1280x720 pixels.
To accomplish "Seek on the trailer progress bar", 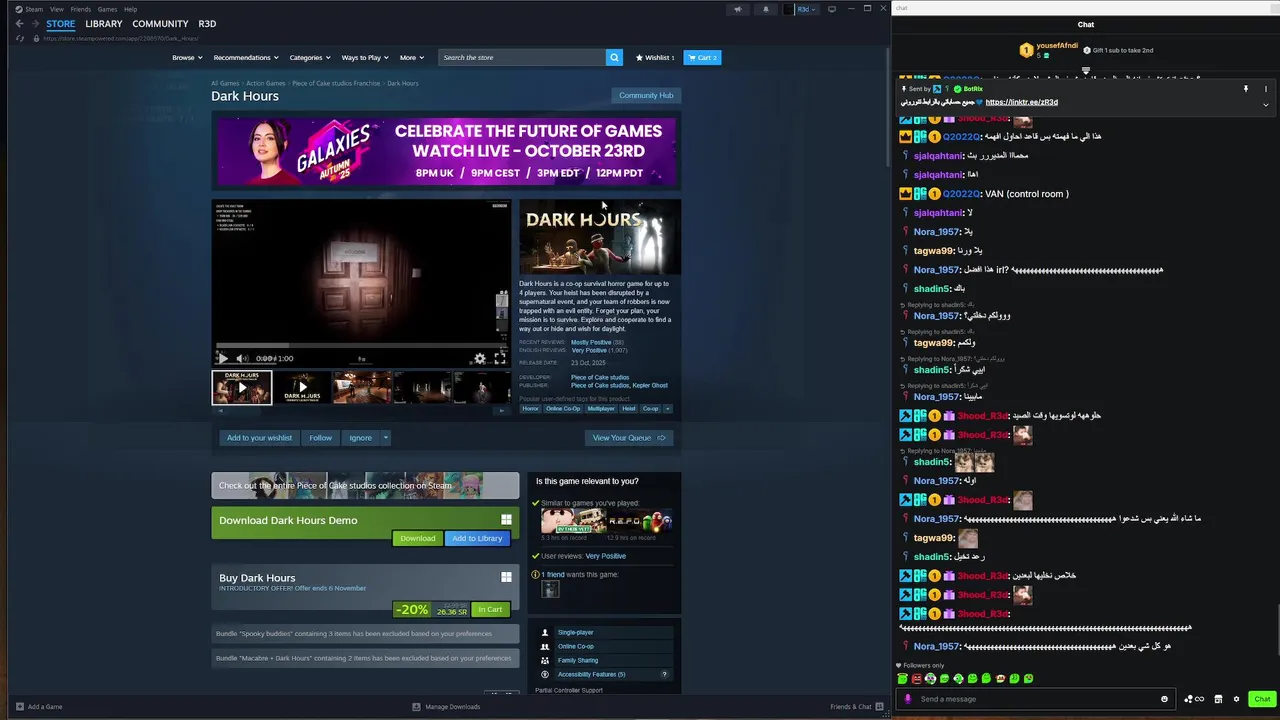I will [x=360, y=346].
